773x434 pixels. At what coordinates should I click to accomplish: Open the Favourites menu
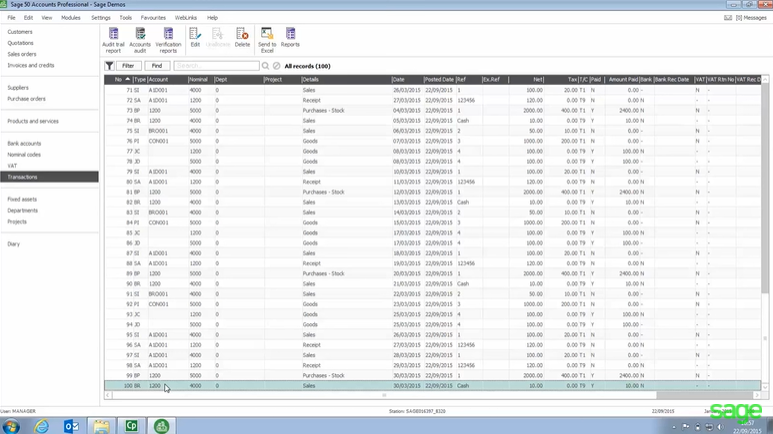coord(153,18)
